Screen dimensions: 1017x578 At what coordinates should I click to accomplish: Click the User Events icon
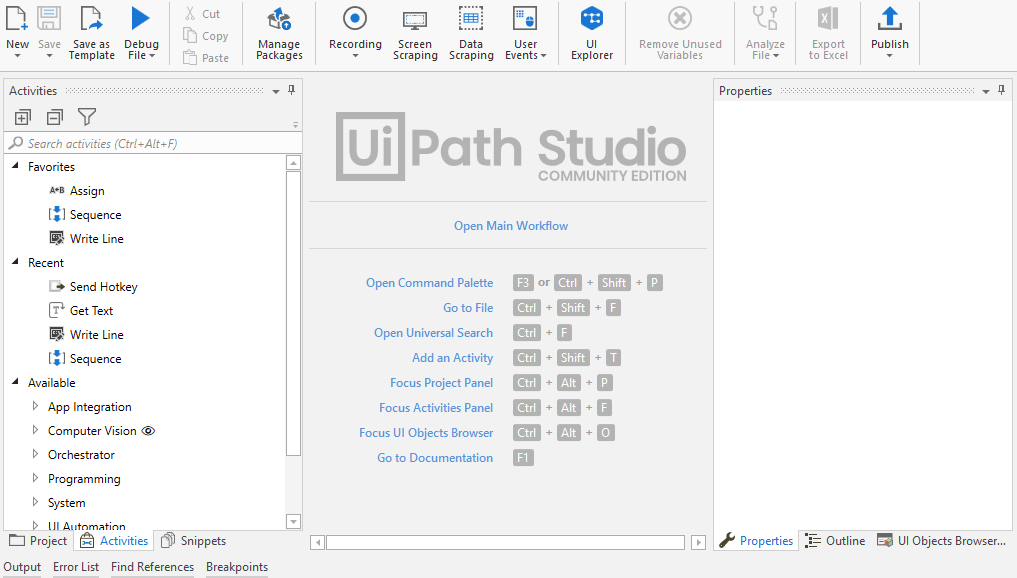point(525,18)
